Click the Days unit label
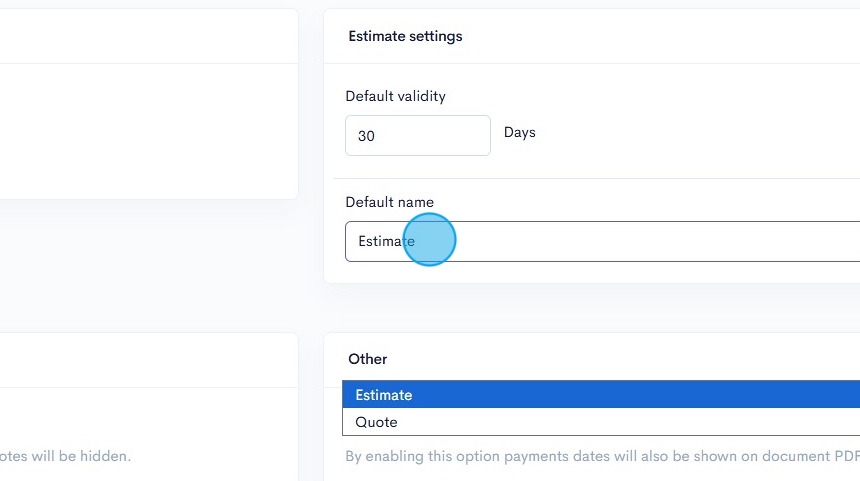 tap(520, 132)
